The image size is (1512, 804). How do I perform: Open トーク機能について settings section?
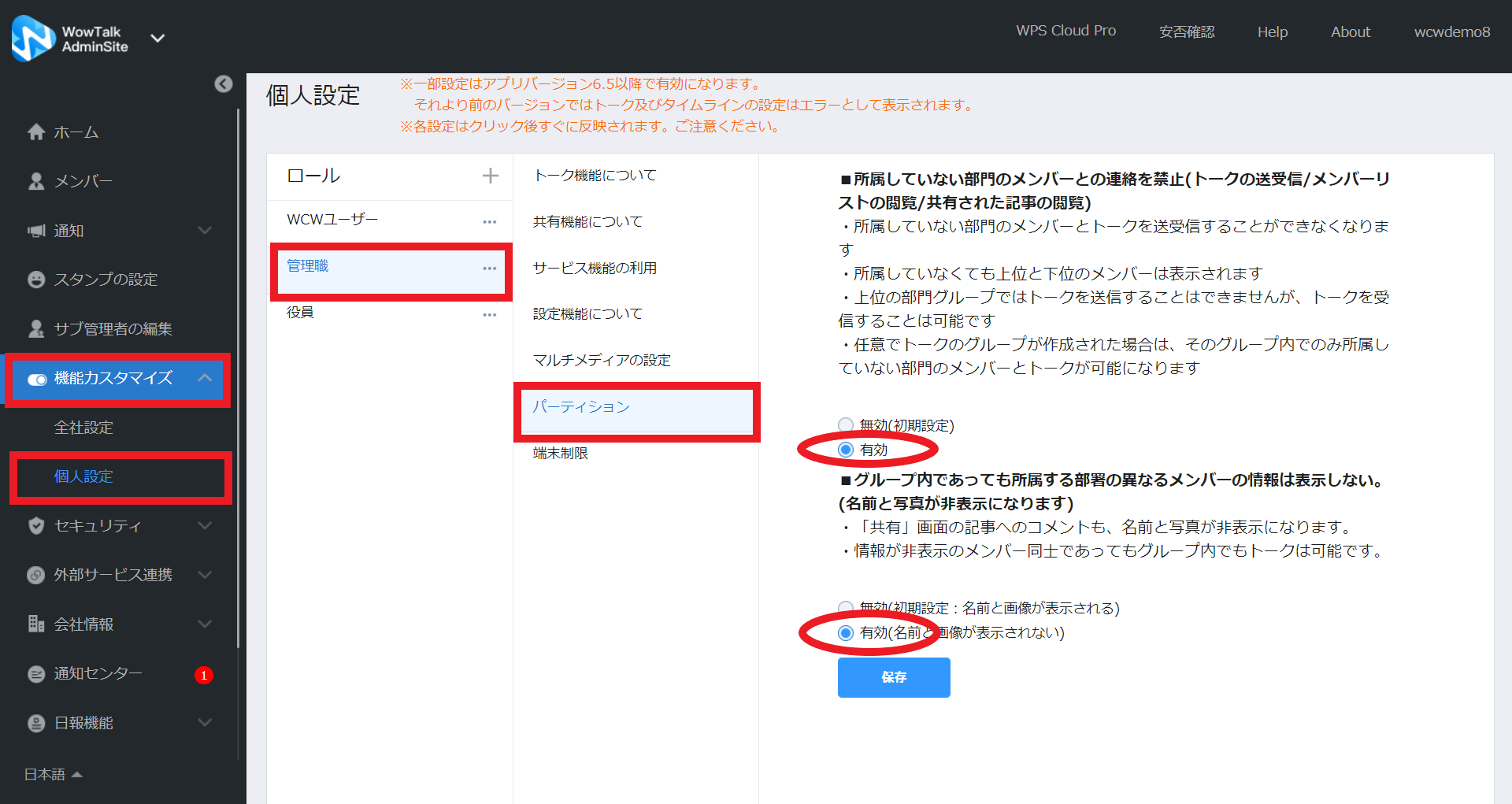[x=595, y=176]
